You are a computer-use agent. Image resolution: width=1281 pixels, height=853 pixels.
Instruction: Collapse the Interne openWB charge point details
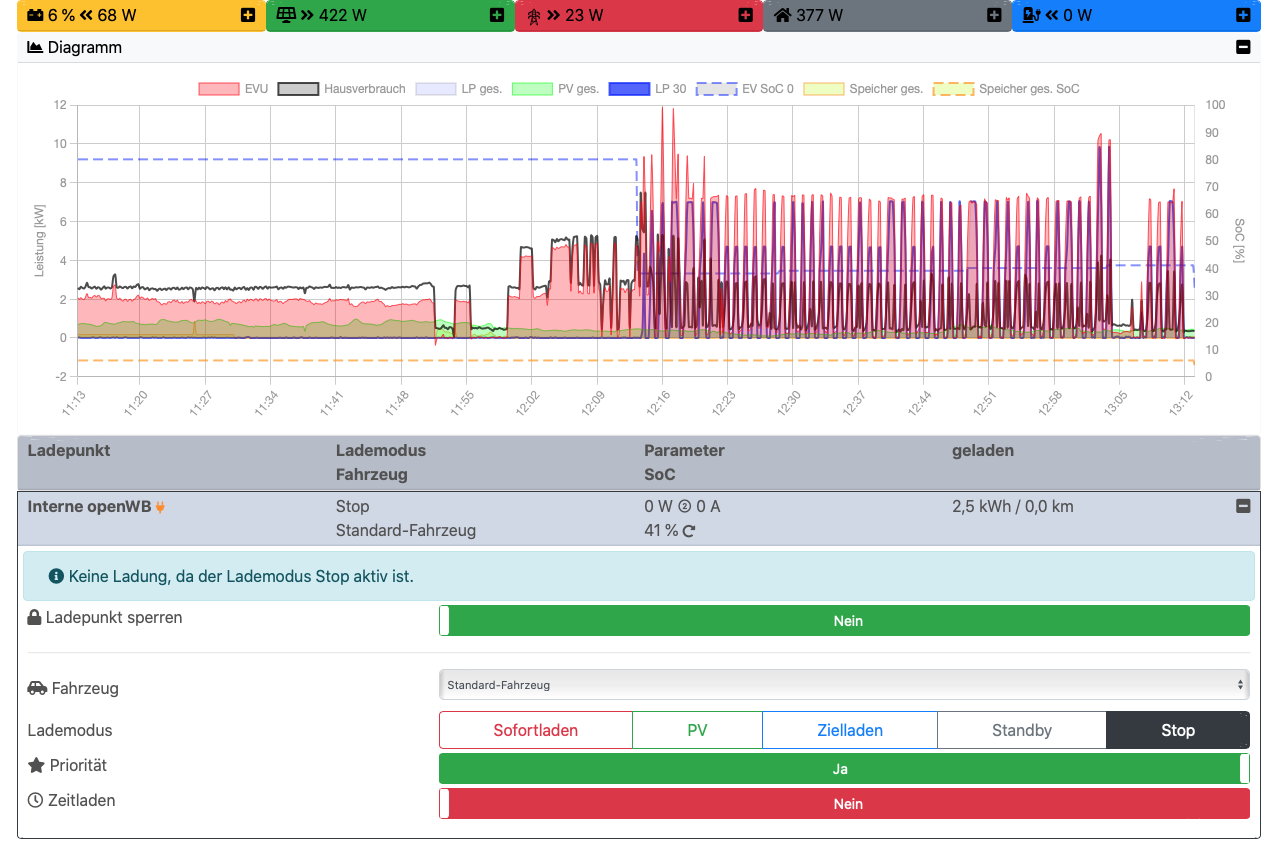pos(1243,506)
